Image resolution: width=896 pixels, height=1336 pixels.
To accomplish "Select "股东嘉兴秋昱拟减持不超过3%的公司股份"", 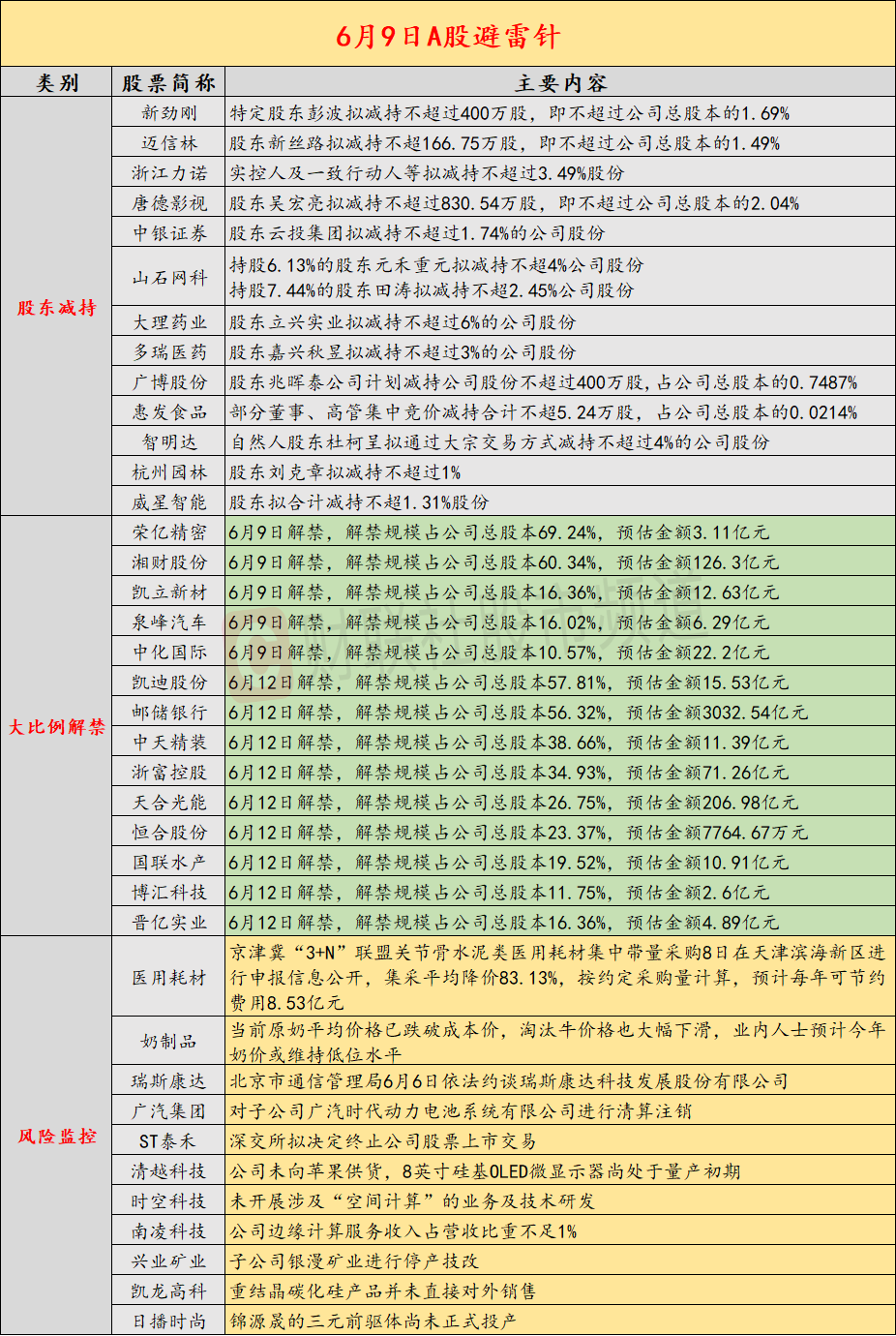I will [x=403, y=352].
